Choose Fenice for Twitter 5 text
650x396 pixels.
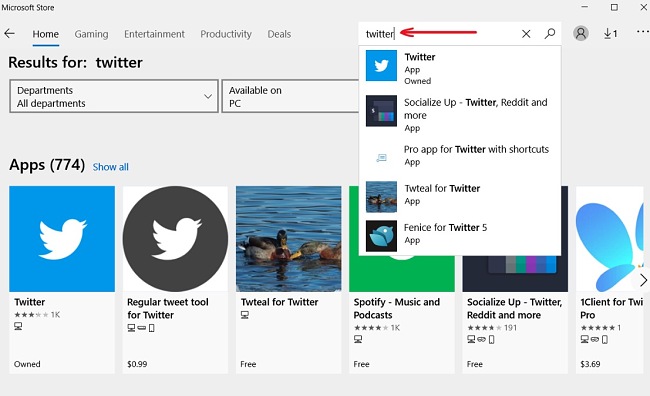click(446, 233)
